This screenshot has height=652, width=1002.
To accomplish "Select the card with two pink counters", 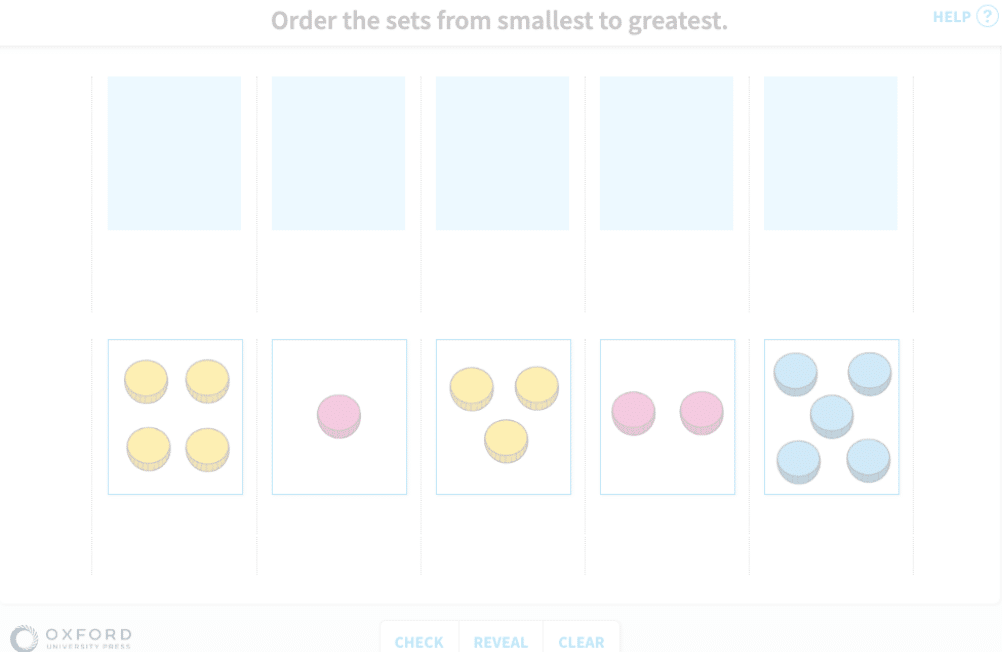I will (667, 416).
